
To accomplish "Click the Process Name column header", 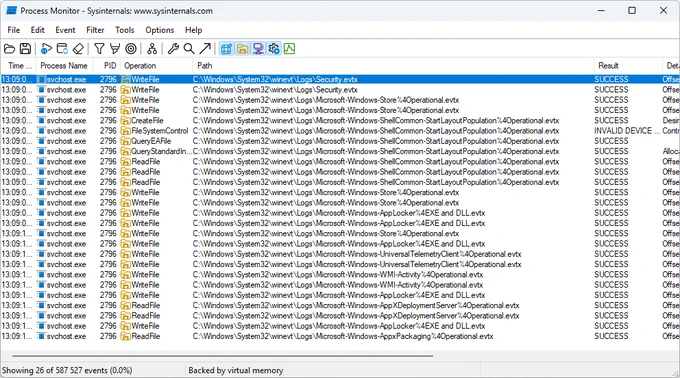I will click(x=64, y=65).
